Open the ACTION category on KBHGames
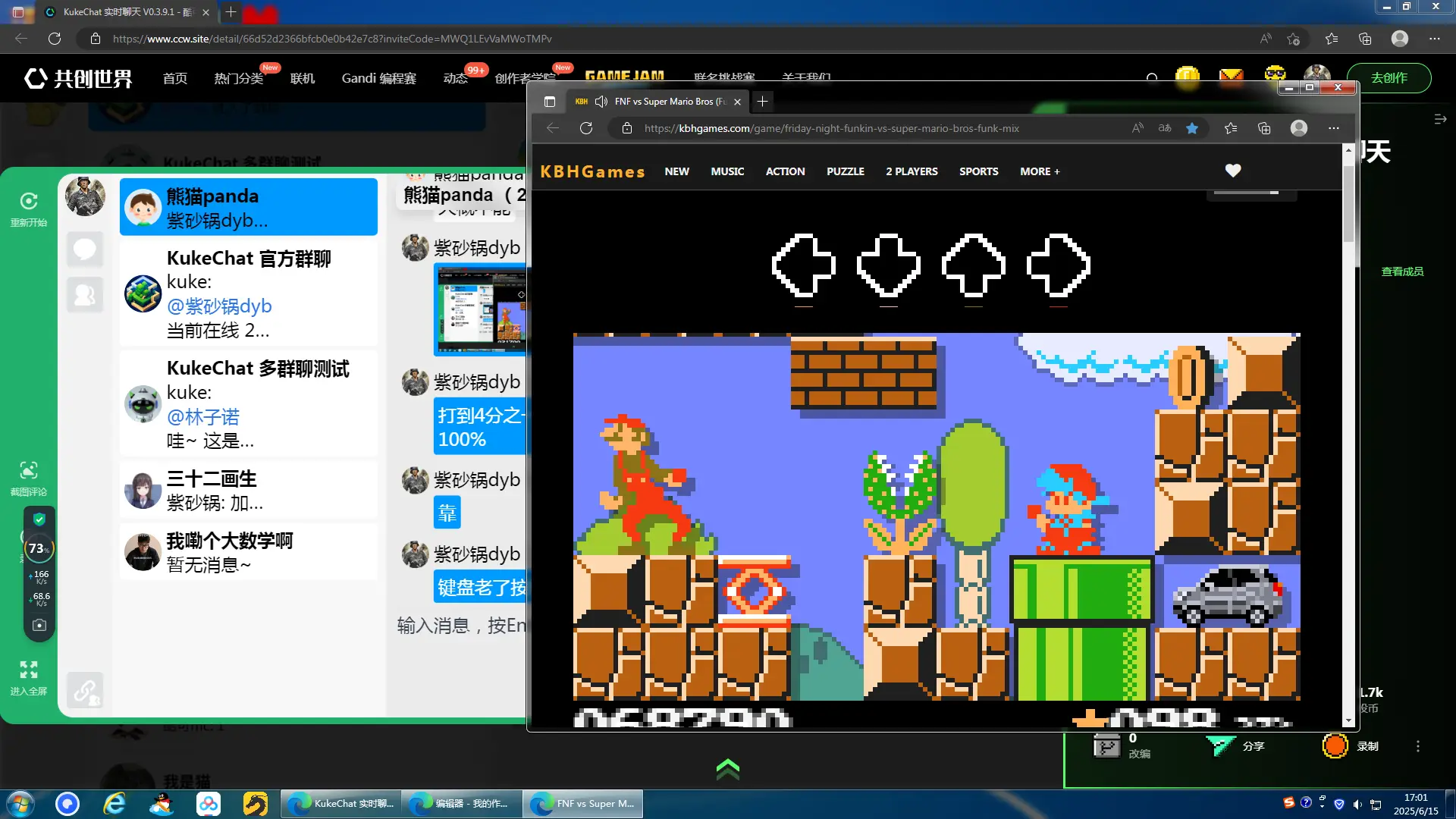Screen dimensions: 1456x819 coord(785,171)
